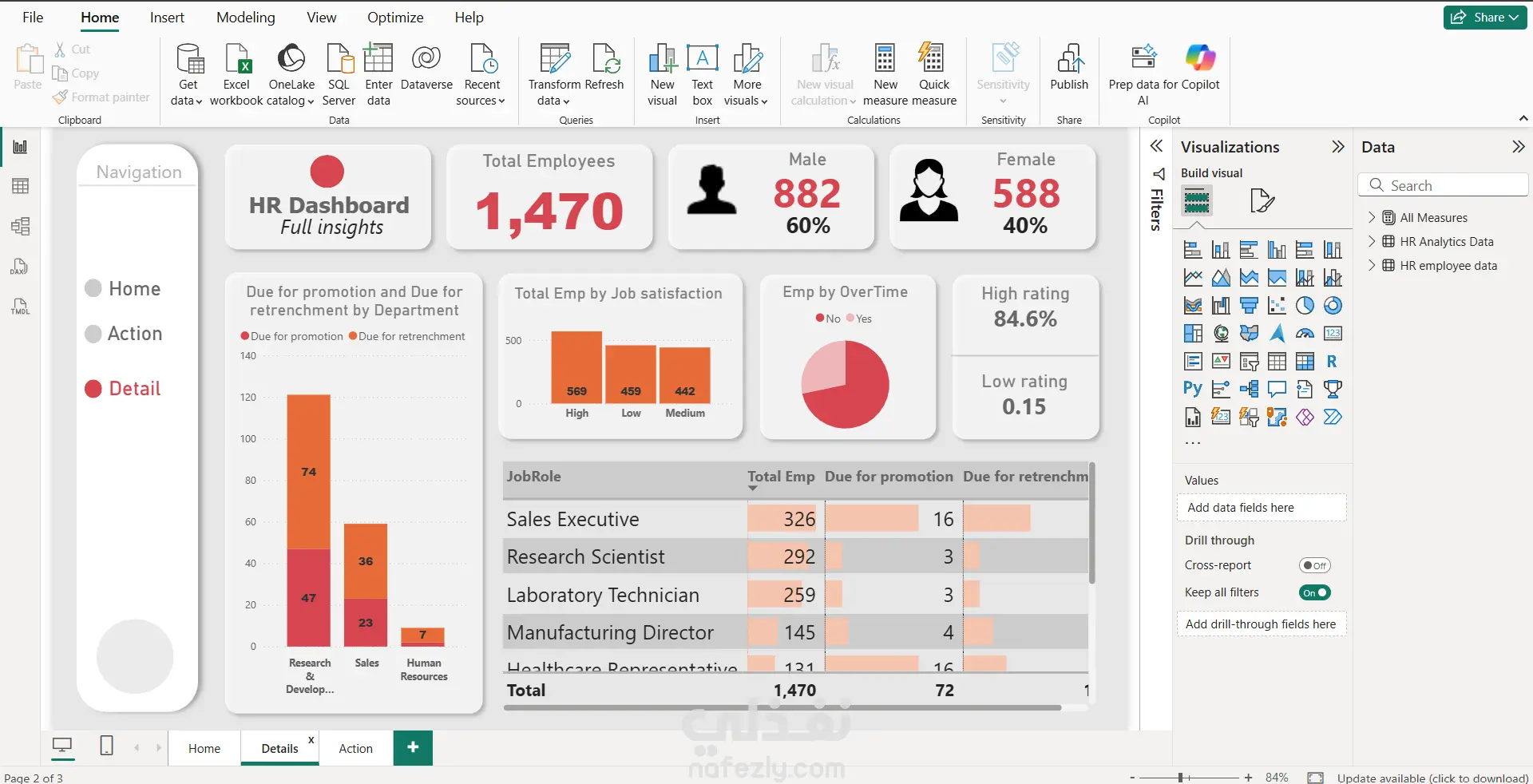Search fields in Data pane
Image resolution: width=1533 pixels, height=784 pixels.
point(1444,185)
